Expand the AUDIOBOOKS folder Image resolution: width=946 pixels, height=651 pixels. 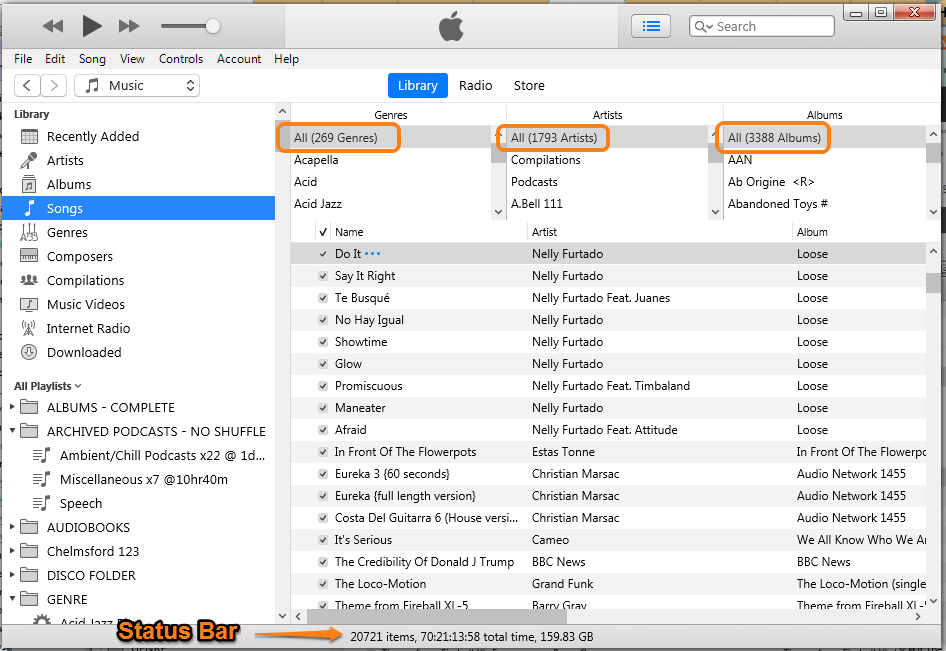pos(12,527)
